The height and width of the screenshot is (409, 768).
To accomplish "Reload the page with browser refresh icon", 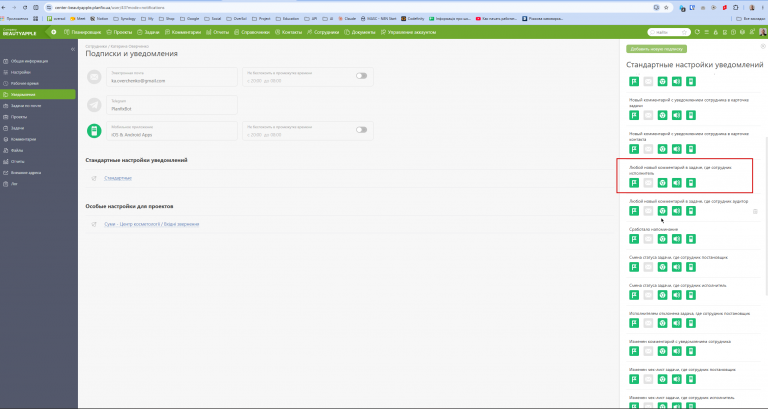I will point(25,7).
